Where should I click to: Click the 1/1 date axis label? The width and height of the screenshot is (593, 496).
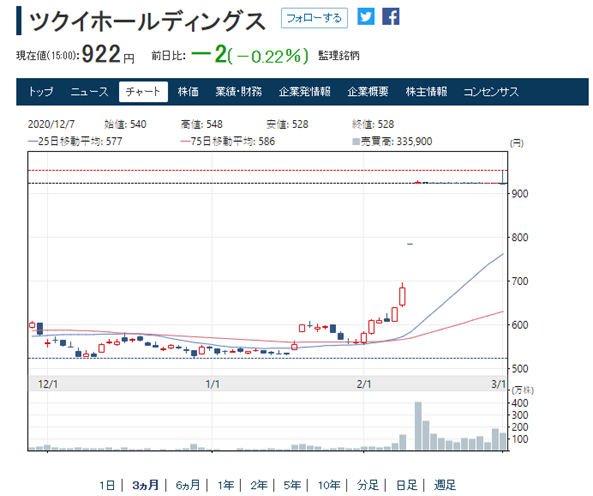tap(213, 384)
